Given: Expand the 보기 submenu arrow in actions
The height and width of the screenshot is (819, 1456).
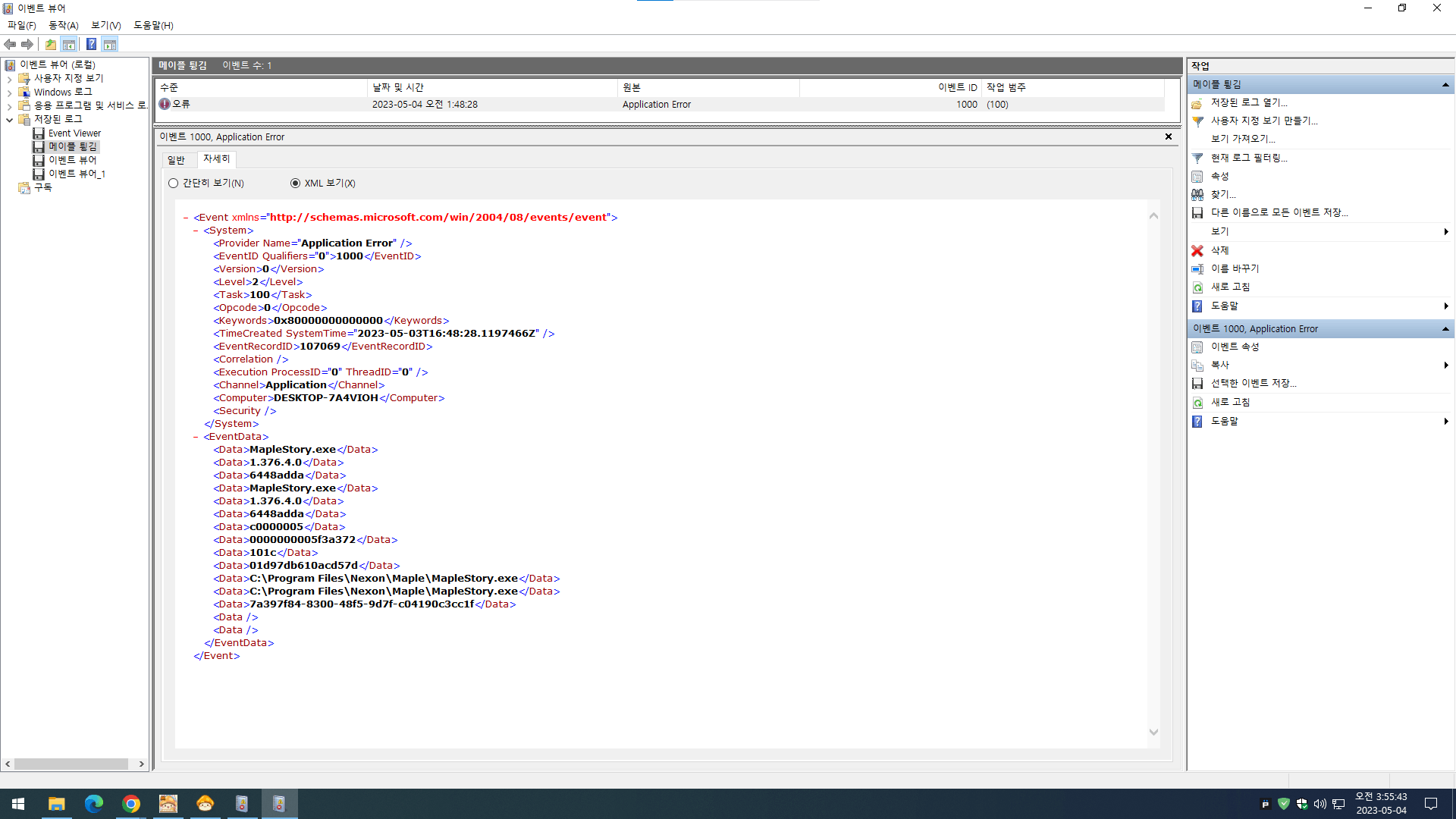Looking at the screenshot, I should click(1446, 232).
